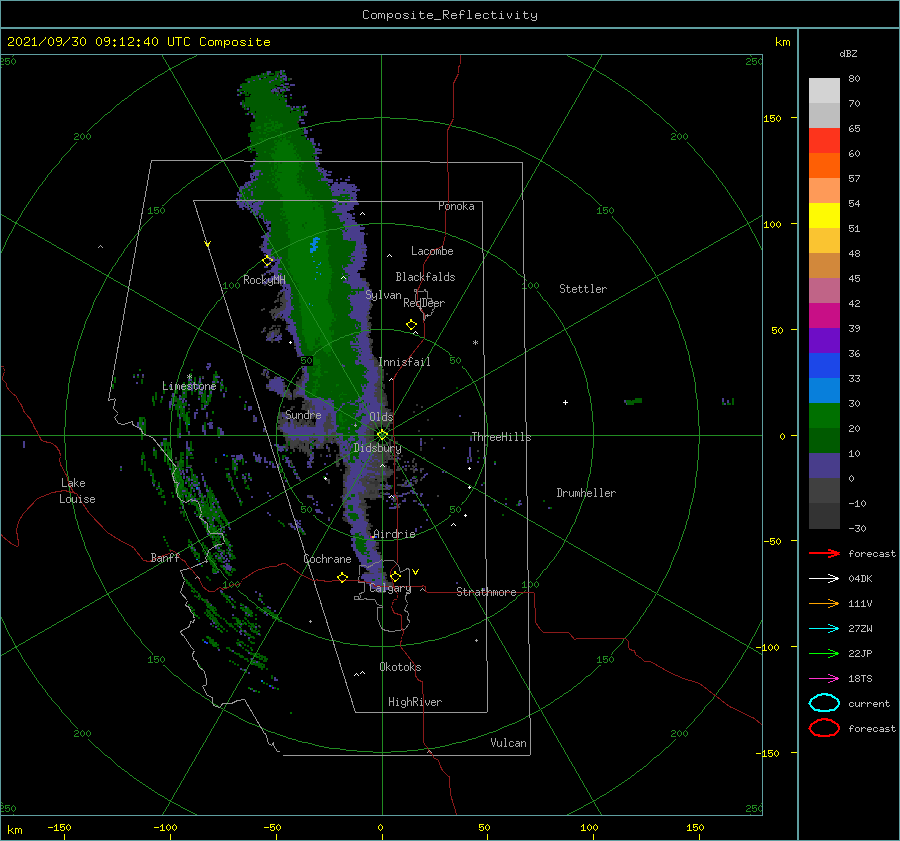Click the yellow diamond marker above Calgary label
The height and width of the screenshot is (841, 900).
[x=395, y=576]
